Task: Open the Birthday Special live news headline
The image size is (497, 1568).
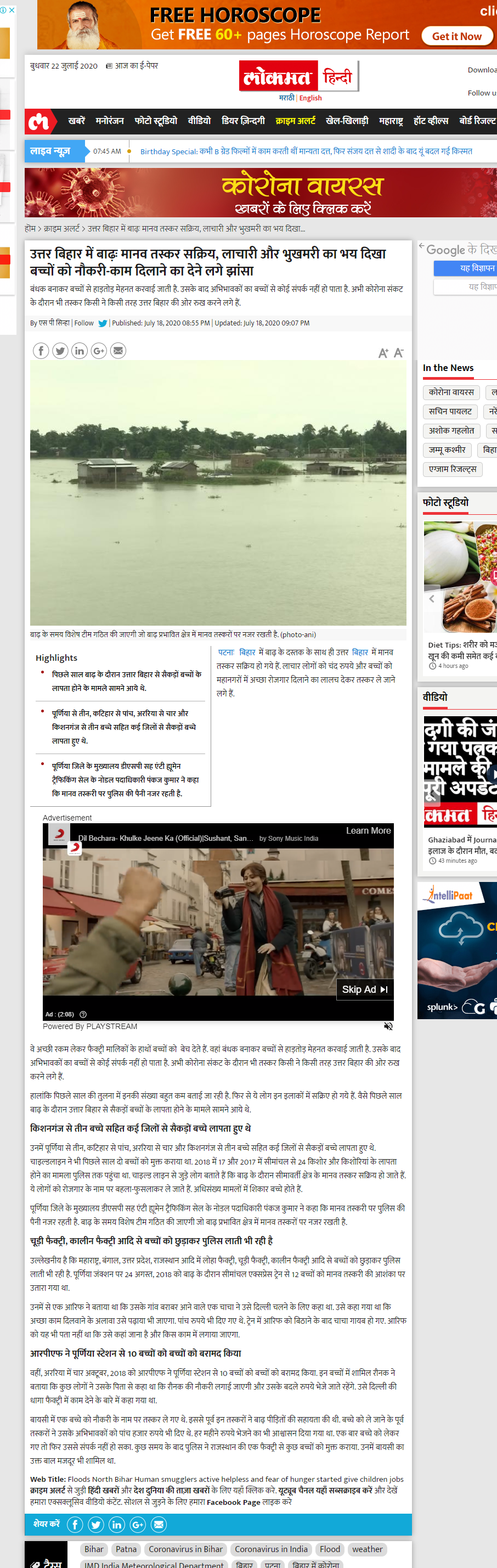Action: click(x=306, y=151)
